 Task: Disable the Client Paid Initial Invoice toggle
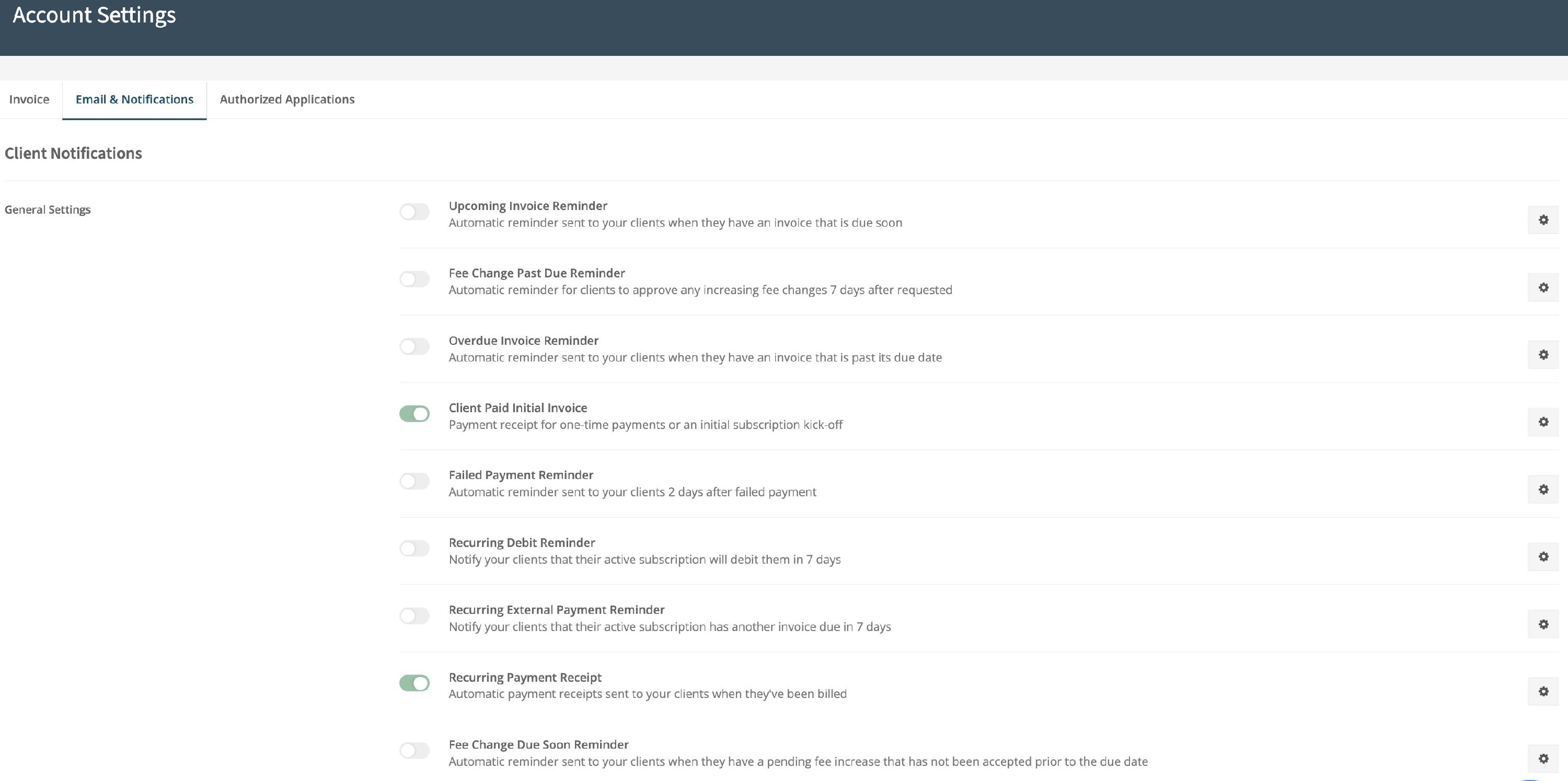[x=414, y=414]
